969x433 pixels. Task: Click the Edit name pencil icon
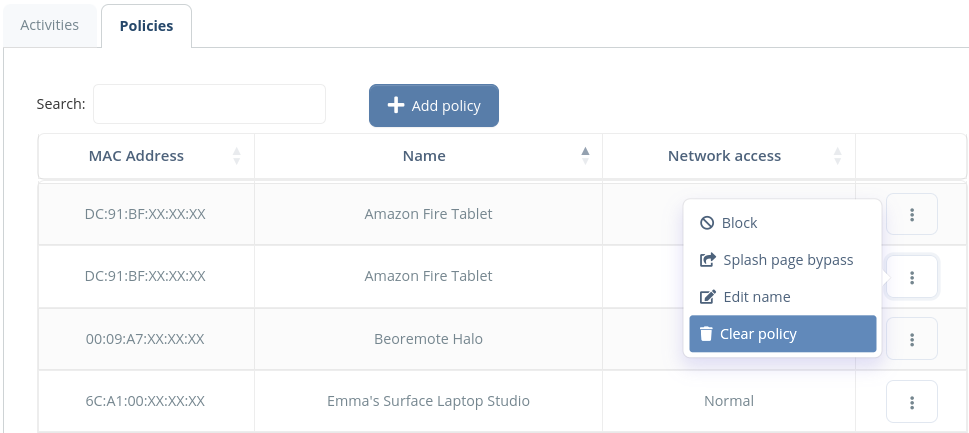click(708, 297)
